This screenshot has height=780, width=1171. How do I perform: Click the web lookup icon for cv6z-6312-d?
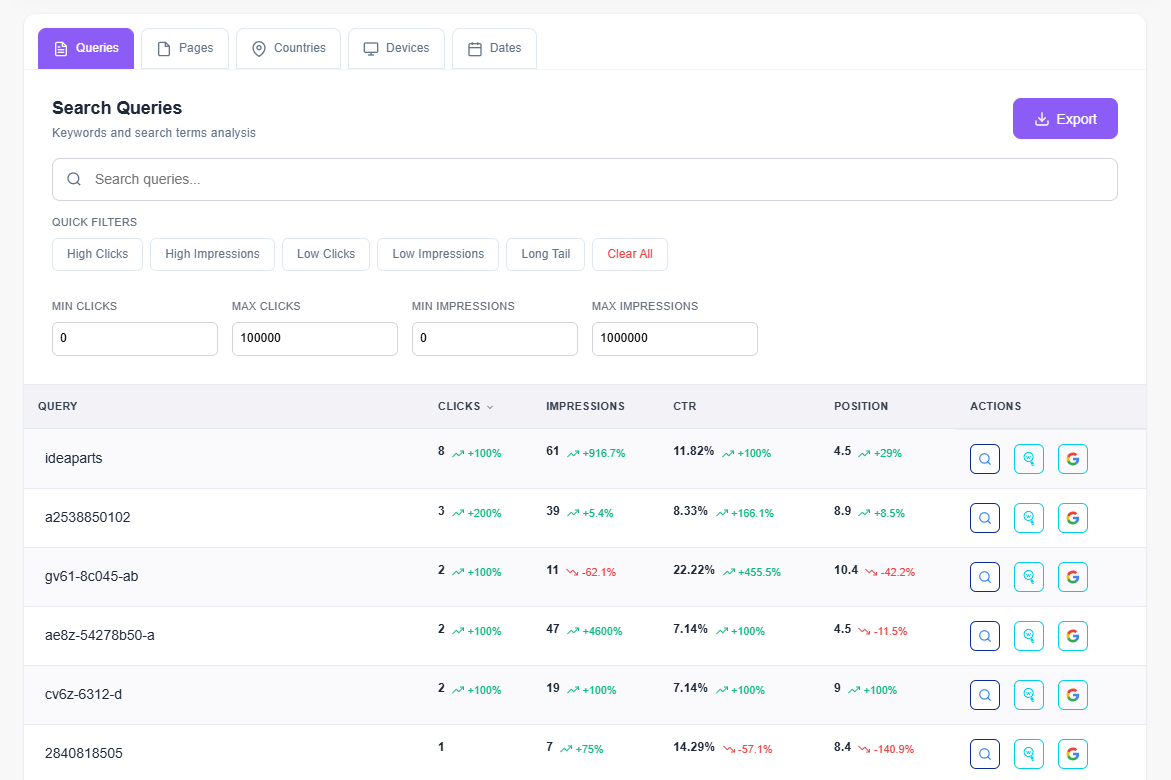coord(1028,694)
